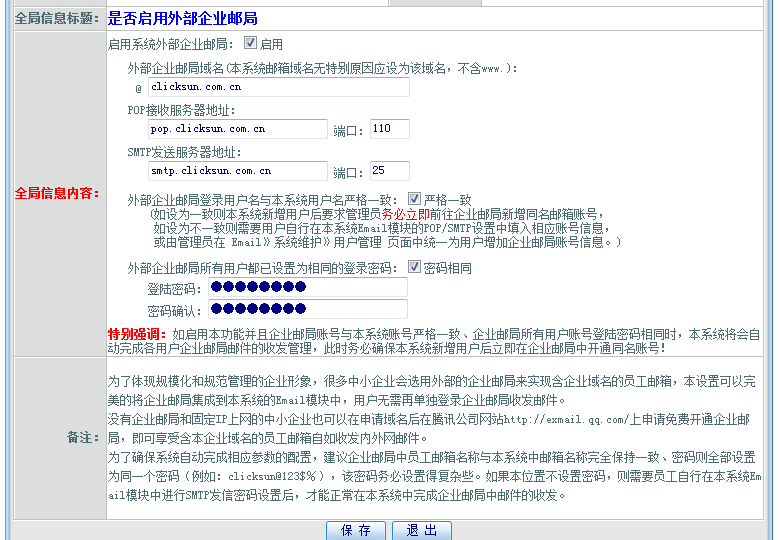Click the @ symbol before the domain field

coord(139,88)
